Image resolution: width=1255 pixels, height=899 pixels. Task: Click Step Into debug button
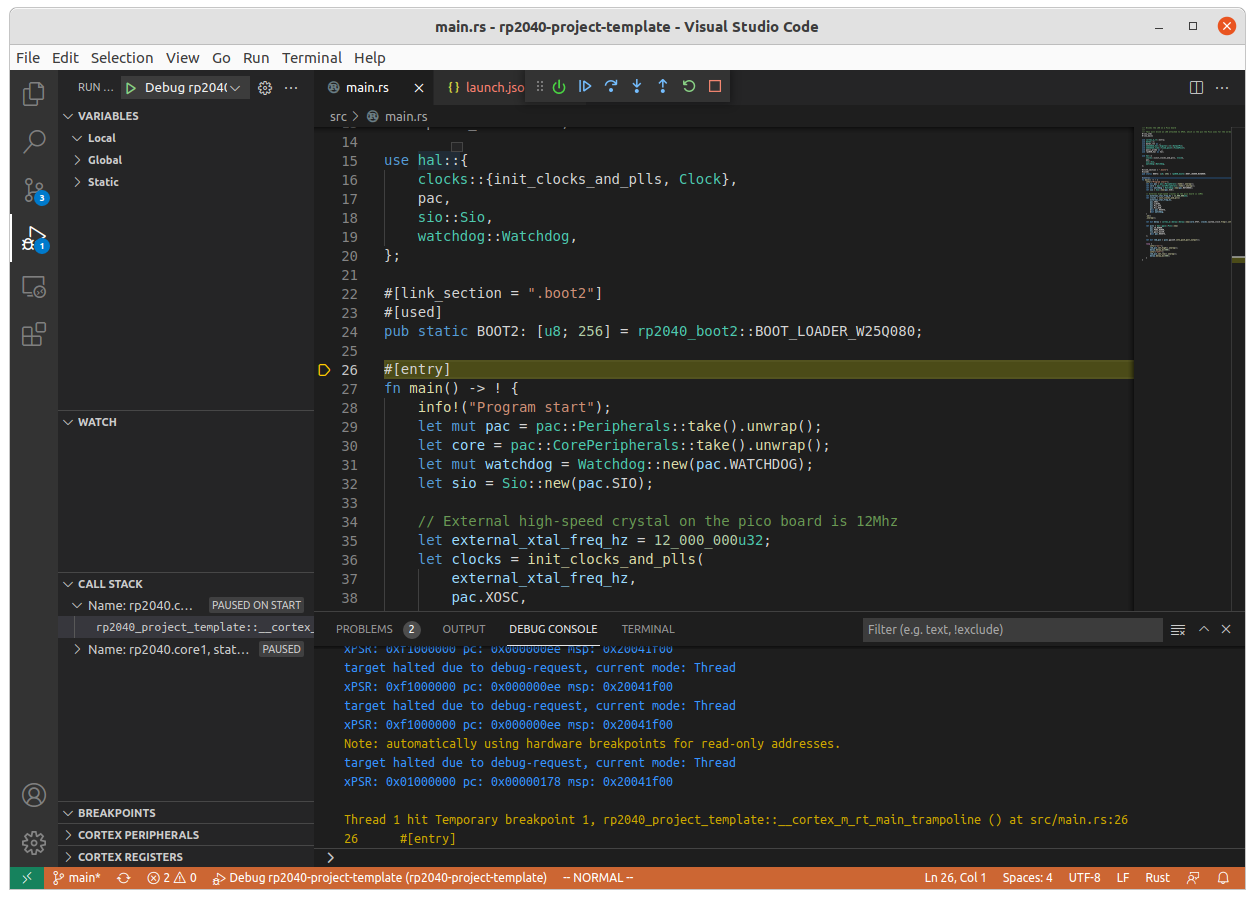[637, 87]
